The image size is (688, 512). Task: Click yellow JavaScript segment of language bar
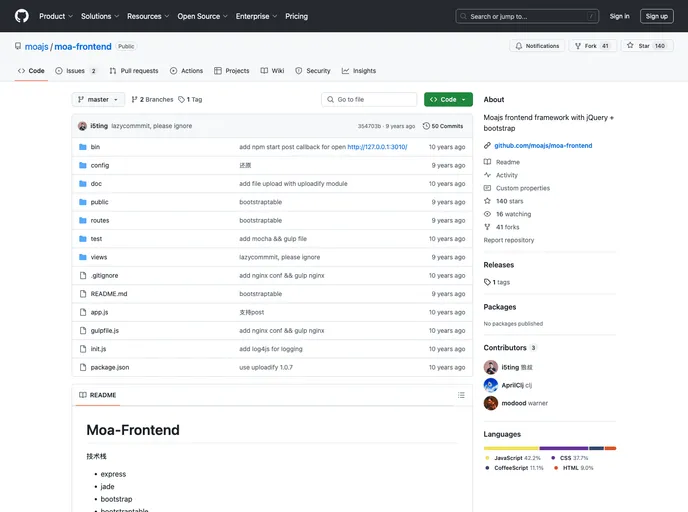tap(511, 448)
